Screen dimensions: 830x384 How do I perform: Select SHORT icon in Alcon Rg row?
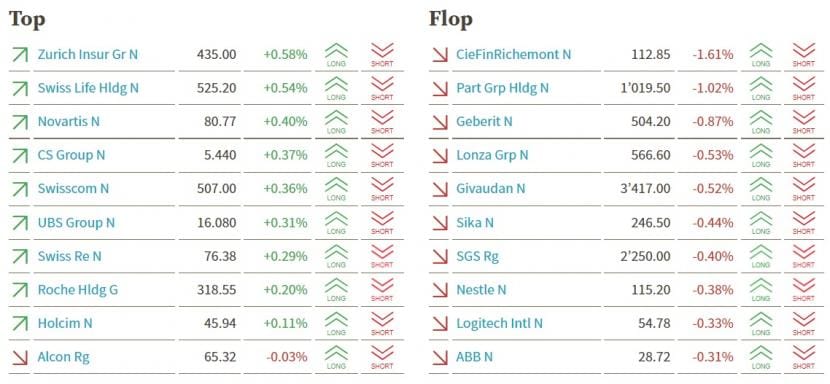pyautogui.click(x=382, y=356)
